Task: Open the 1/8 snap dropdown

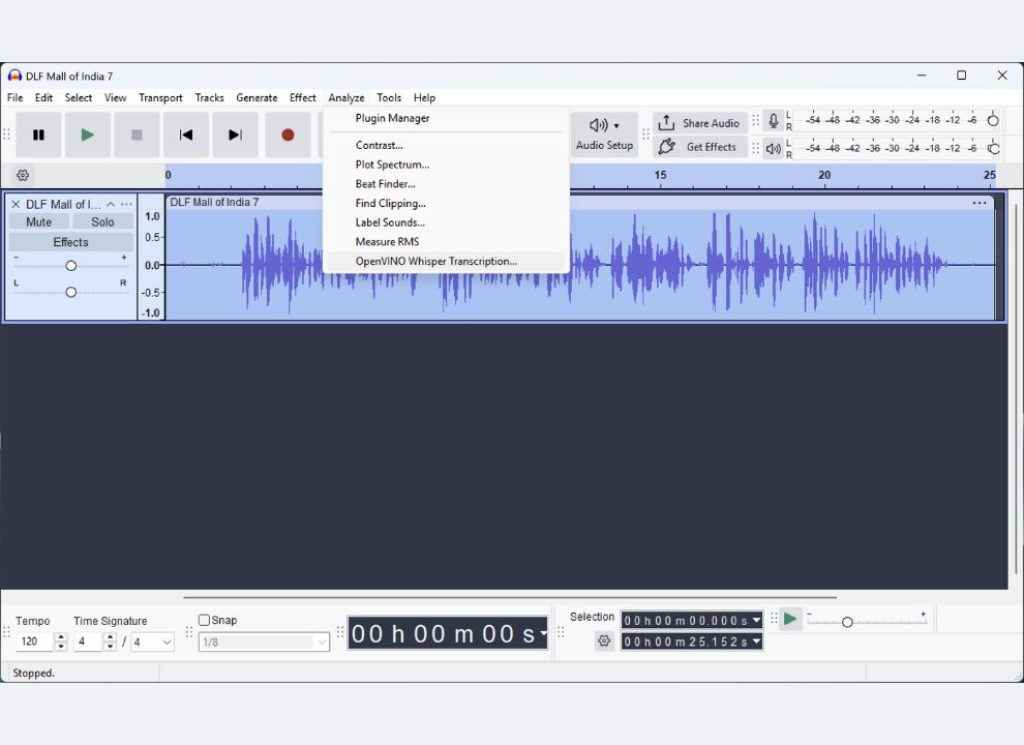Action: 264,642
